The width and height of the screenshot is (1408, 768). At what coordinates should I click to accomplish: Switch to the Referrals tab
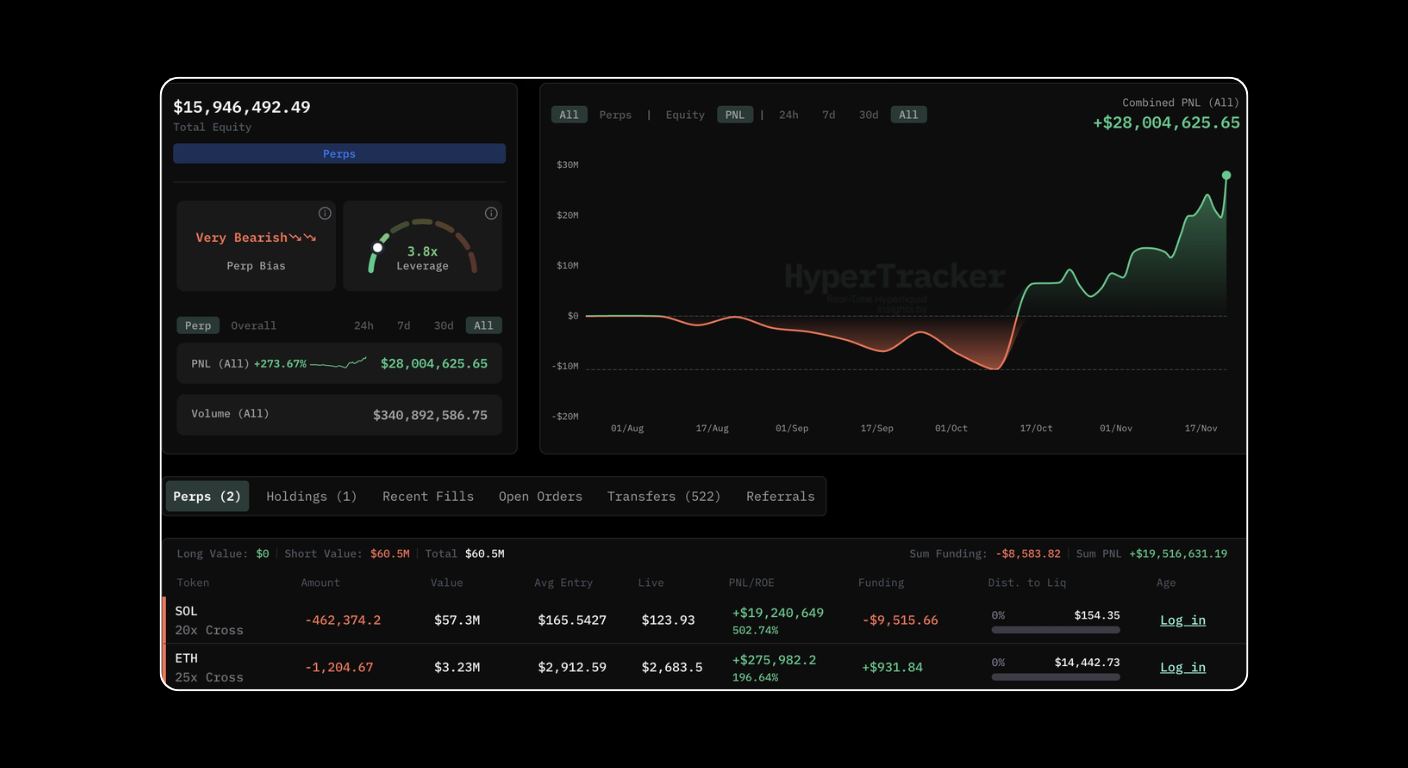(x=780, y=496)
